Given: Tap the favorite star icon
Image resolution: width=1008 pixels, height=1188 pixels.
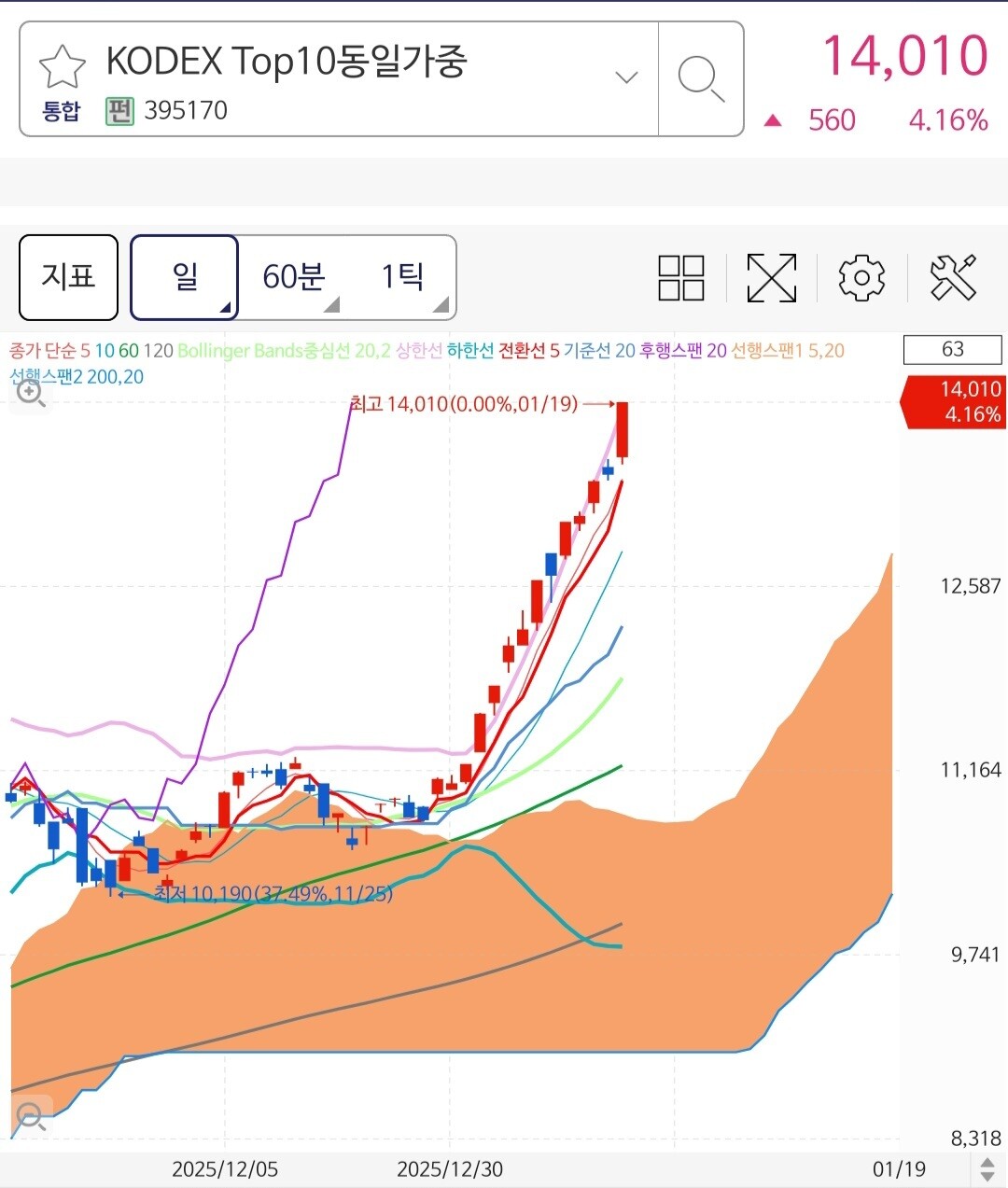Looking at the screenshot, I should click(x=62, y=65).
